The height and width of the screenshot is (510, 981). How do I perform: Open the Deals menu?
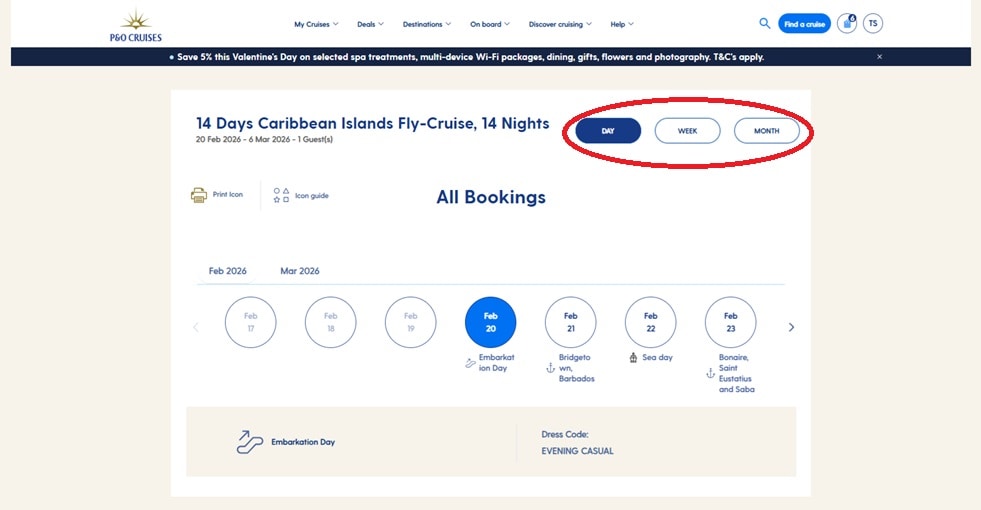pos(370,24)
